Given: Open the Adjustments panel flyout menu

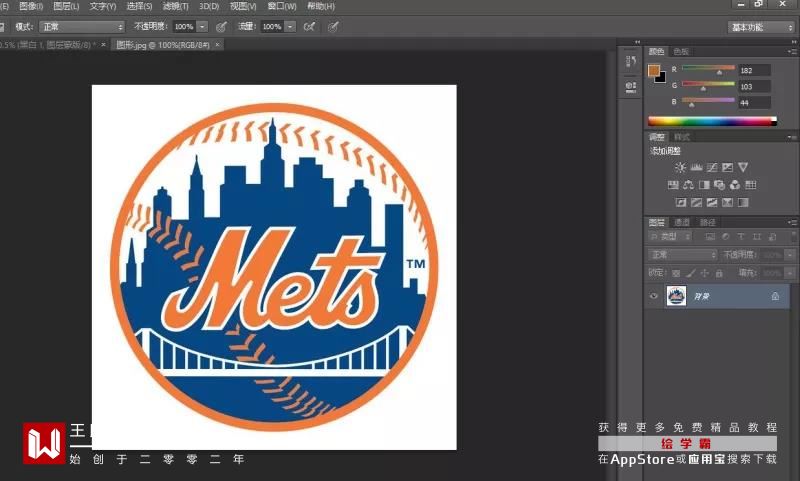Looking at the screenshot, I should (791, 137).
